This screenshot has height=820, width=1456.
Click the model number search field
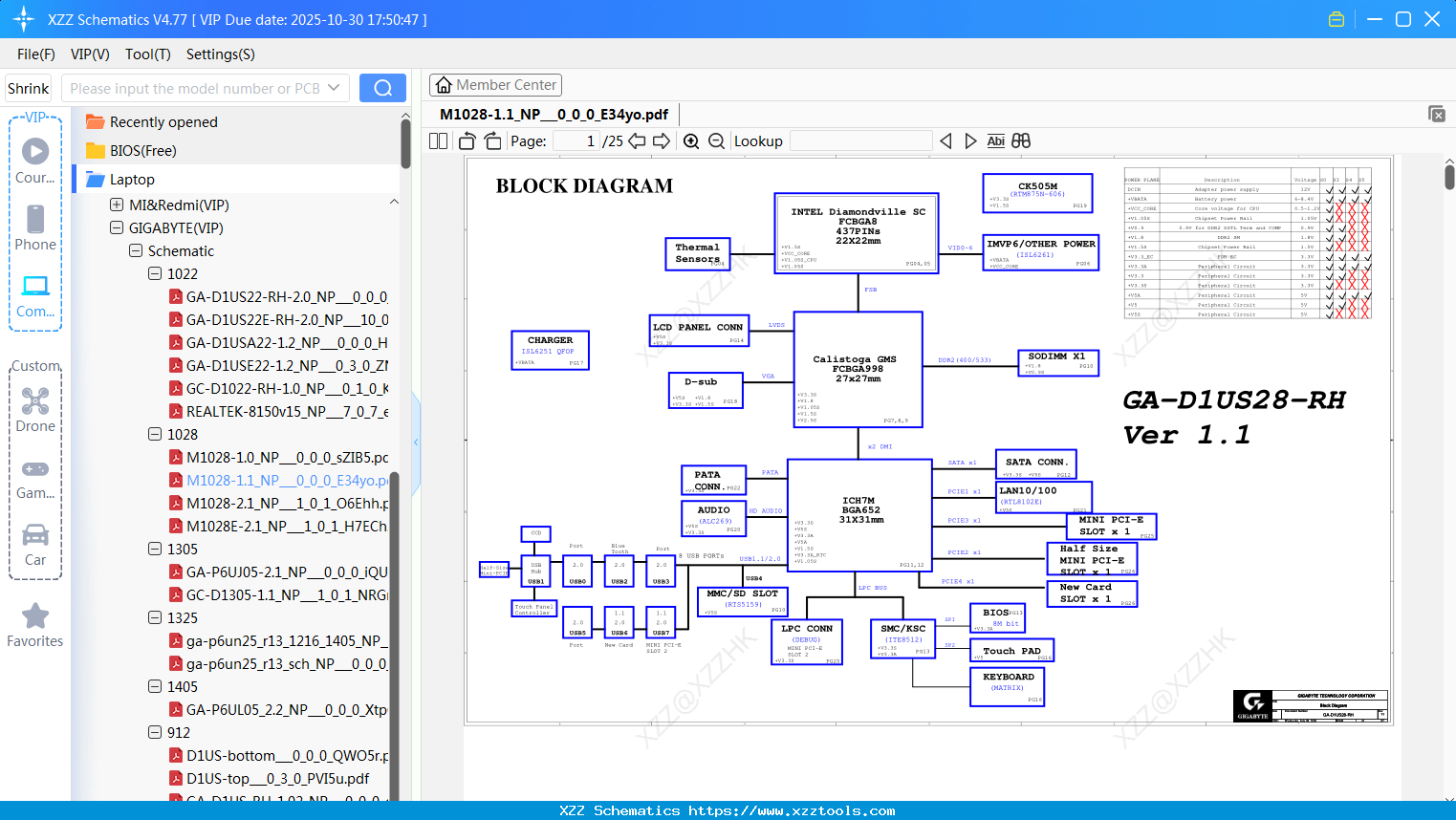pos(196,88)
